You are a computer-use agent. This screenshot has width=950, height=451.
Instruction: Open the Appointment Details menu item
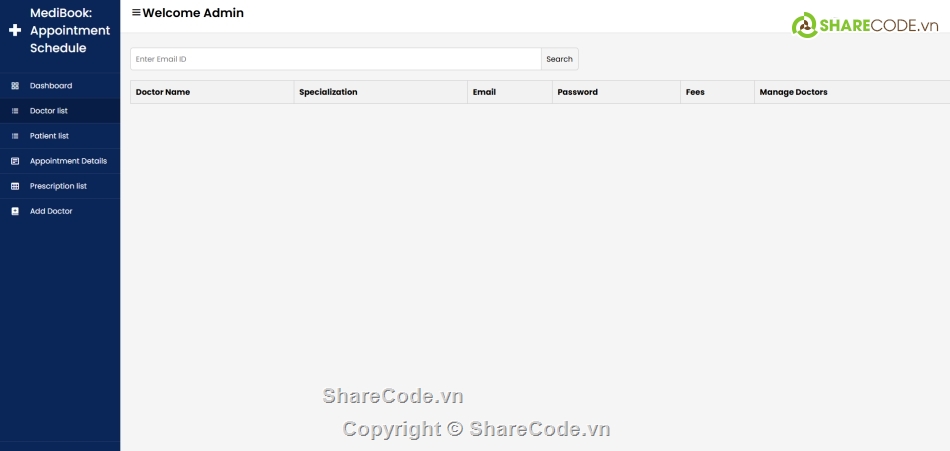point(68,161)
